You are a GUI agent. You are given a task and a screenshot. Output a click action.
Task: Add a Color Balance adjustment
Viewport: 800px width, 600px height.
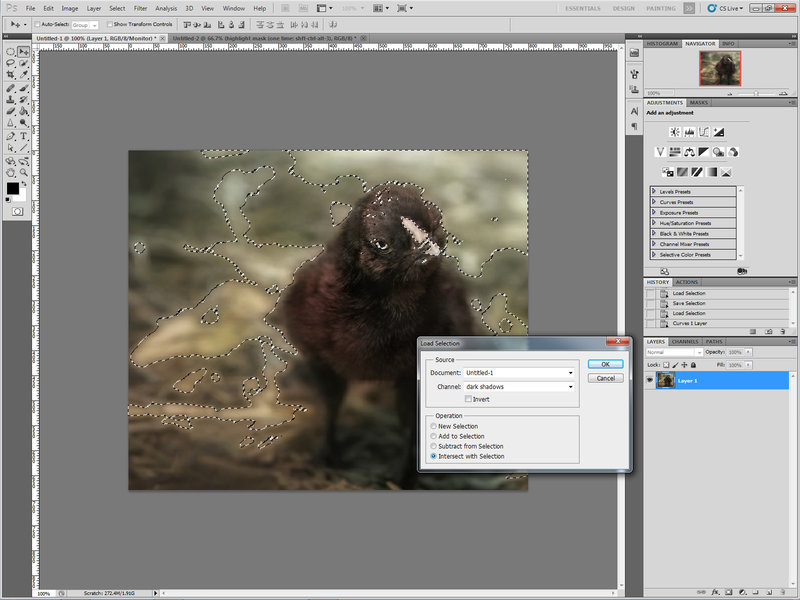click(x=689, y=152)
